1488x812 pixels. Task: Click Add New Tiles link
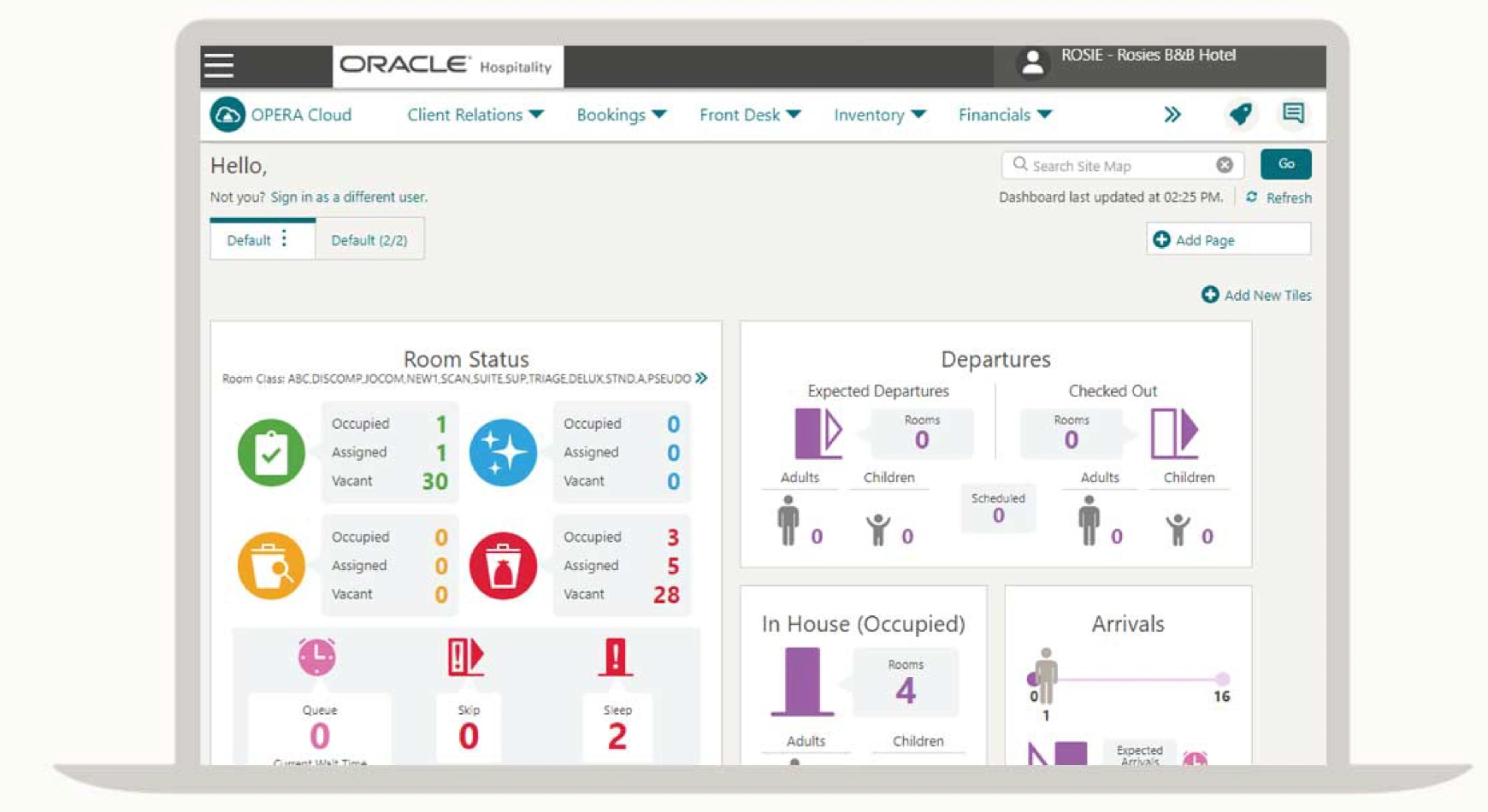pos(1268,295)
